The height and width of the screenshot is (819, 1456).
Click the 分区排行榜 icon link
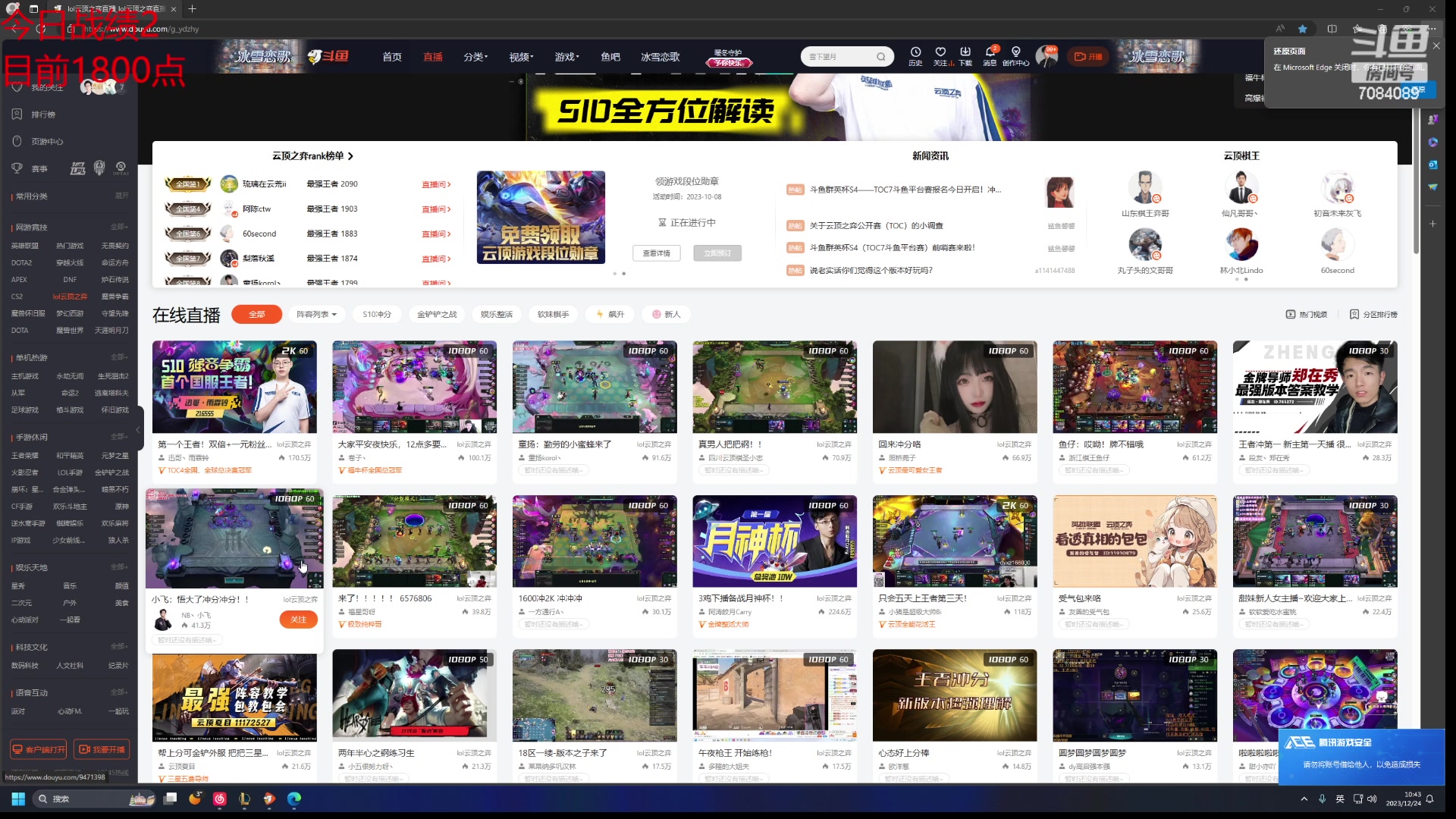1373,315
